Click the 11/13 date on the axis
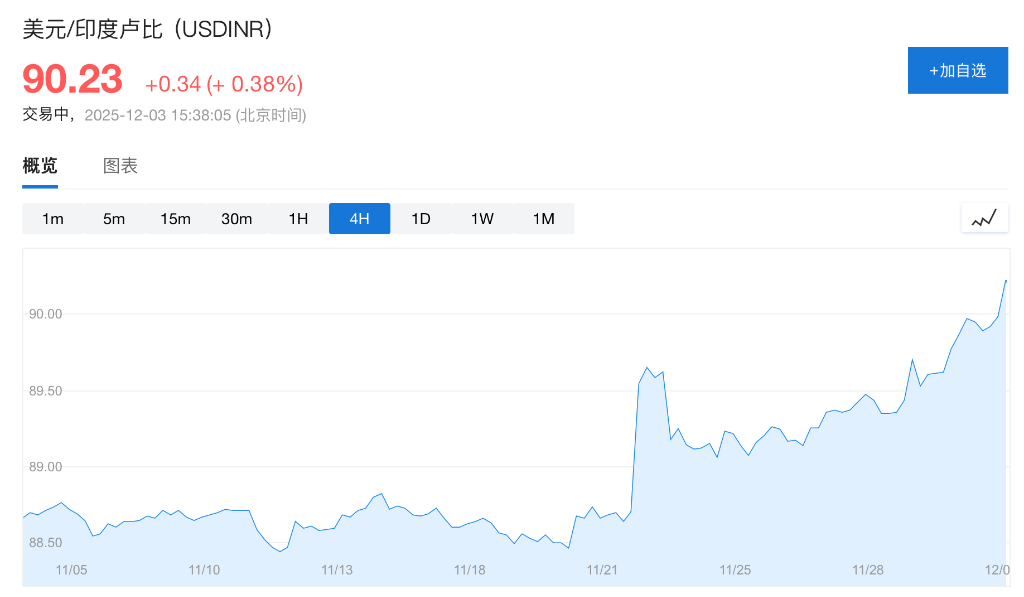This screenshot has height=597, width=1024. [337, 570]
